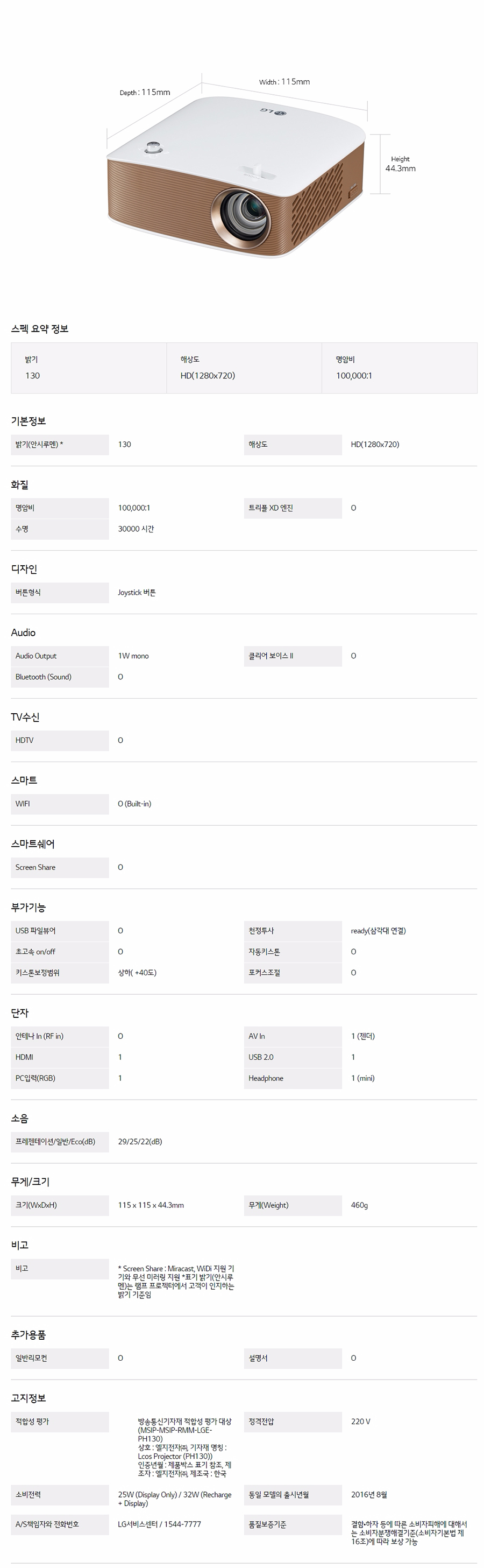Viewport: 484px width, 1568px height.
Task: Click the 기본정보 section heading
Action: coord(29,420)
